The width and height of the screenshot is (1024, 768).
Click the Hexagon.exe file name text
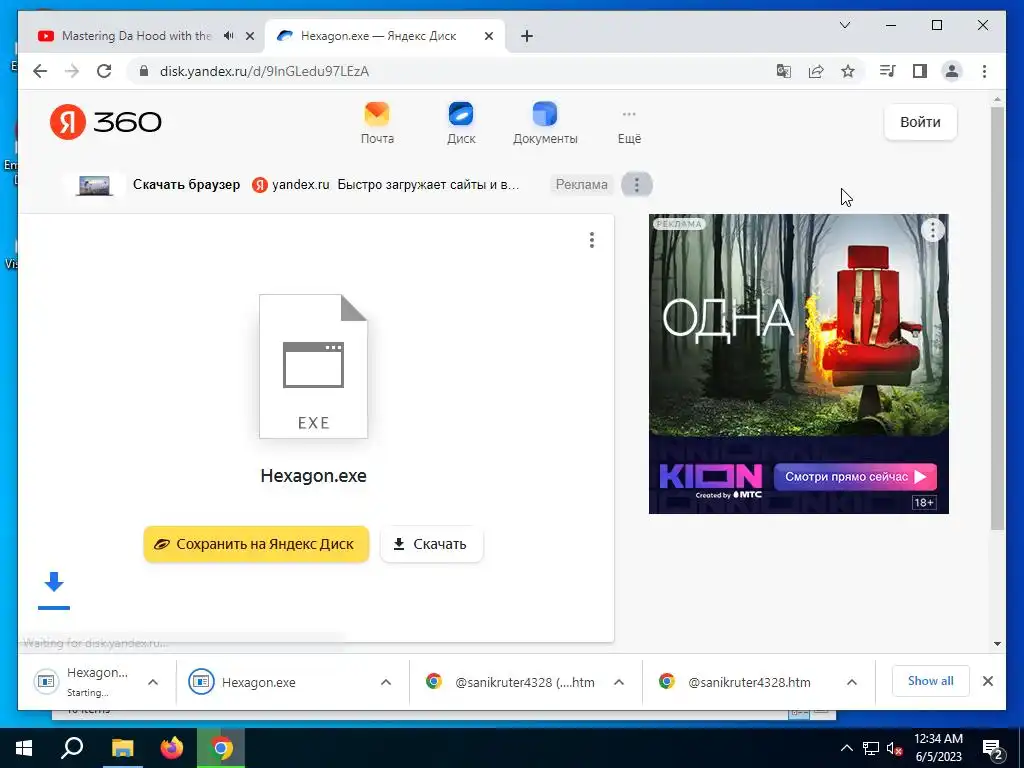point(313,475)
